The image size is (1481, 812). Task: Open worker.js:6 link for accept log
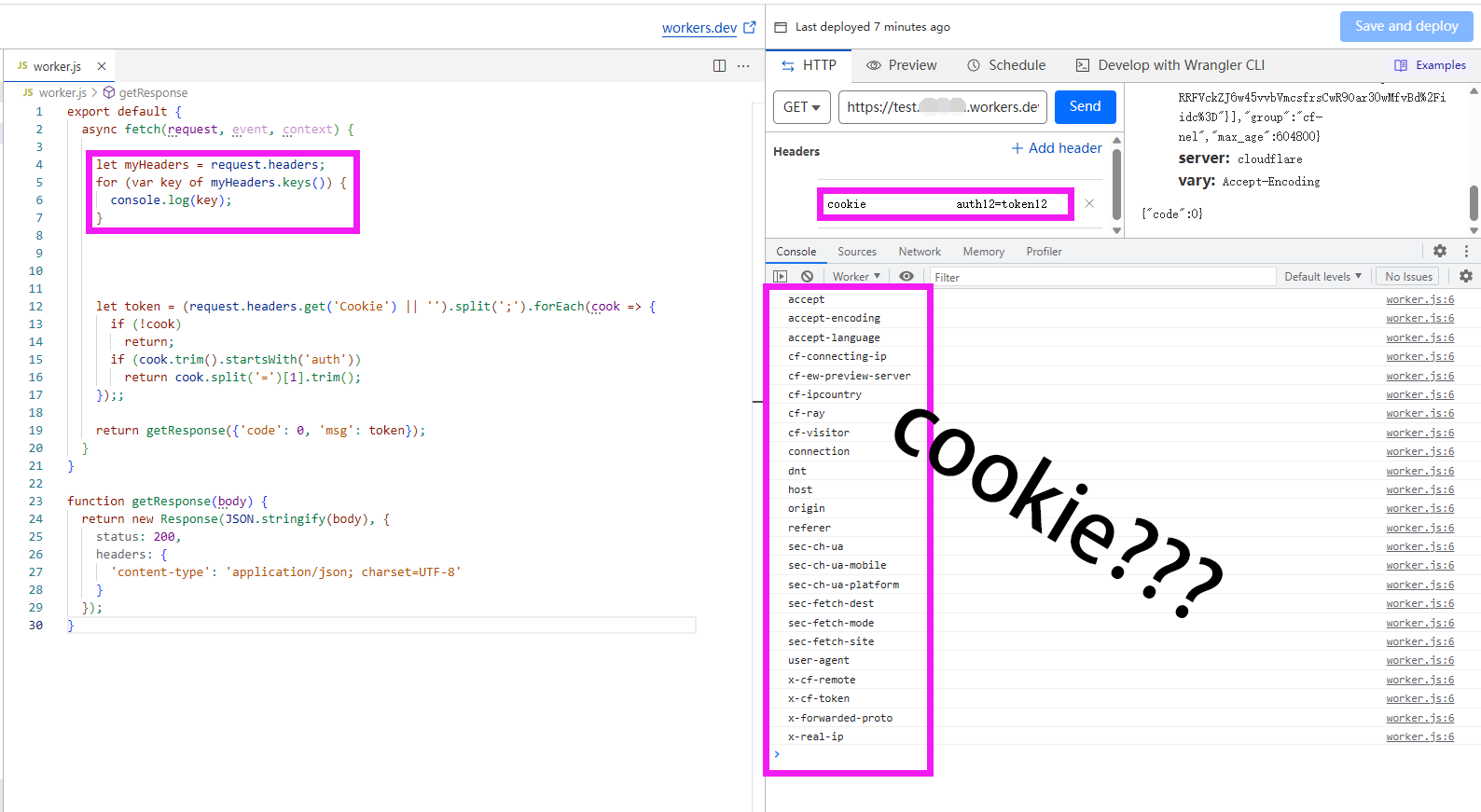[1419, 299]
